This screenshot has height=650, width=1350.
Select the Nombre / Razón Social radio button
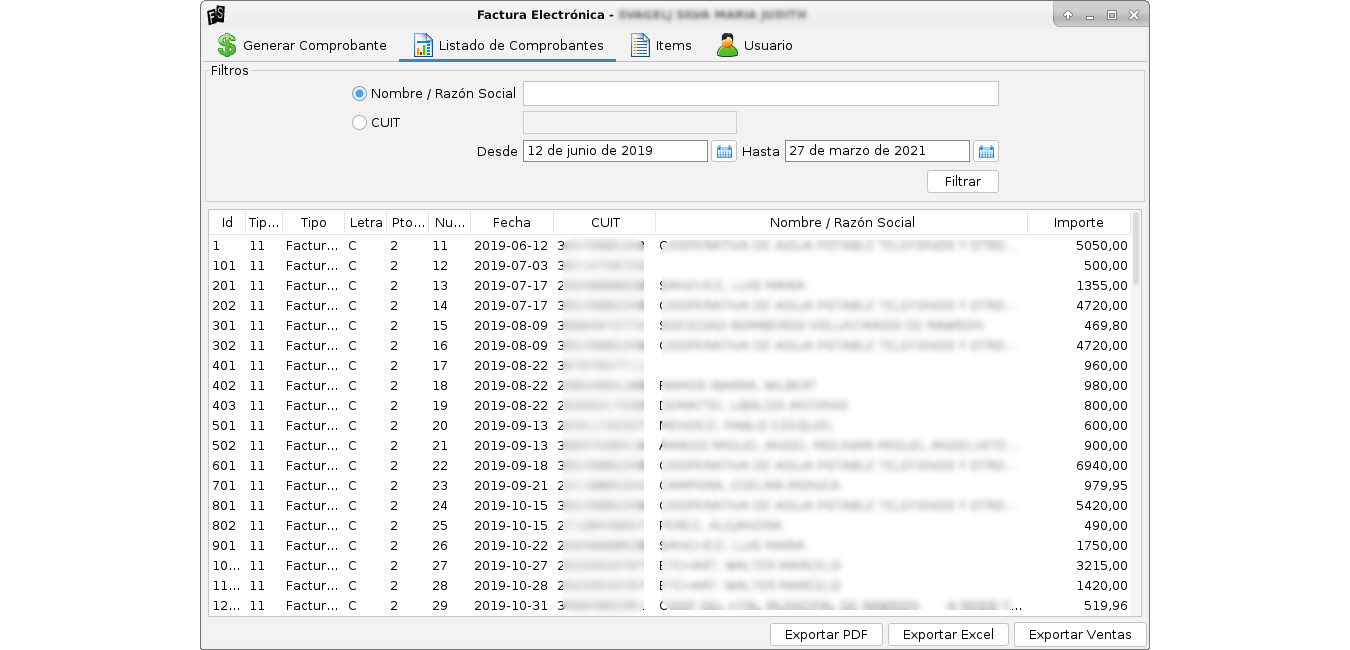(x=360, y=94)
